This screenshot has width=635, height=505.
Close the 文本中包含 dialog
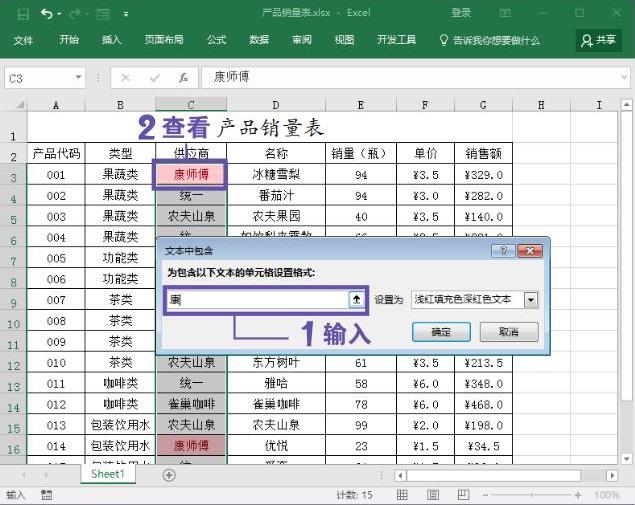point(530,251)
